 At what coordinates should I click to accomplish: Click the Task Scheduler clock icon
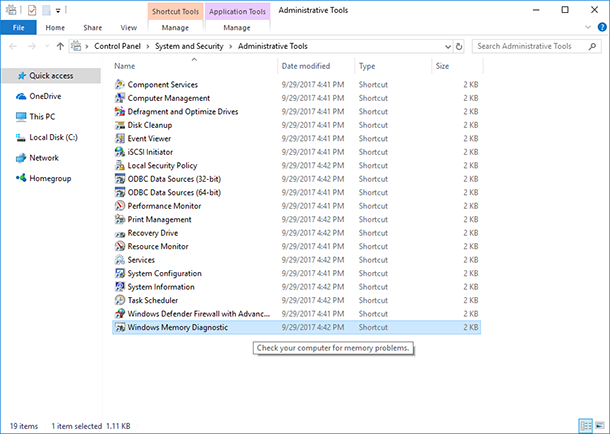(x=120, y=300)
